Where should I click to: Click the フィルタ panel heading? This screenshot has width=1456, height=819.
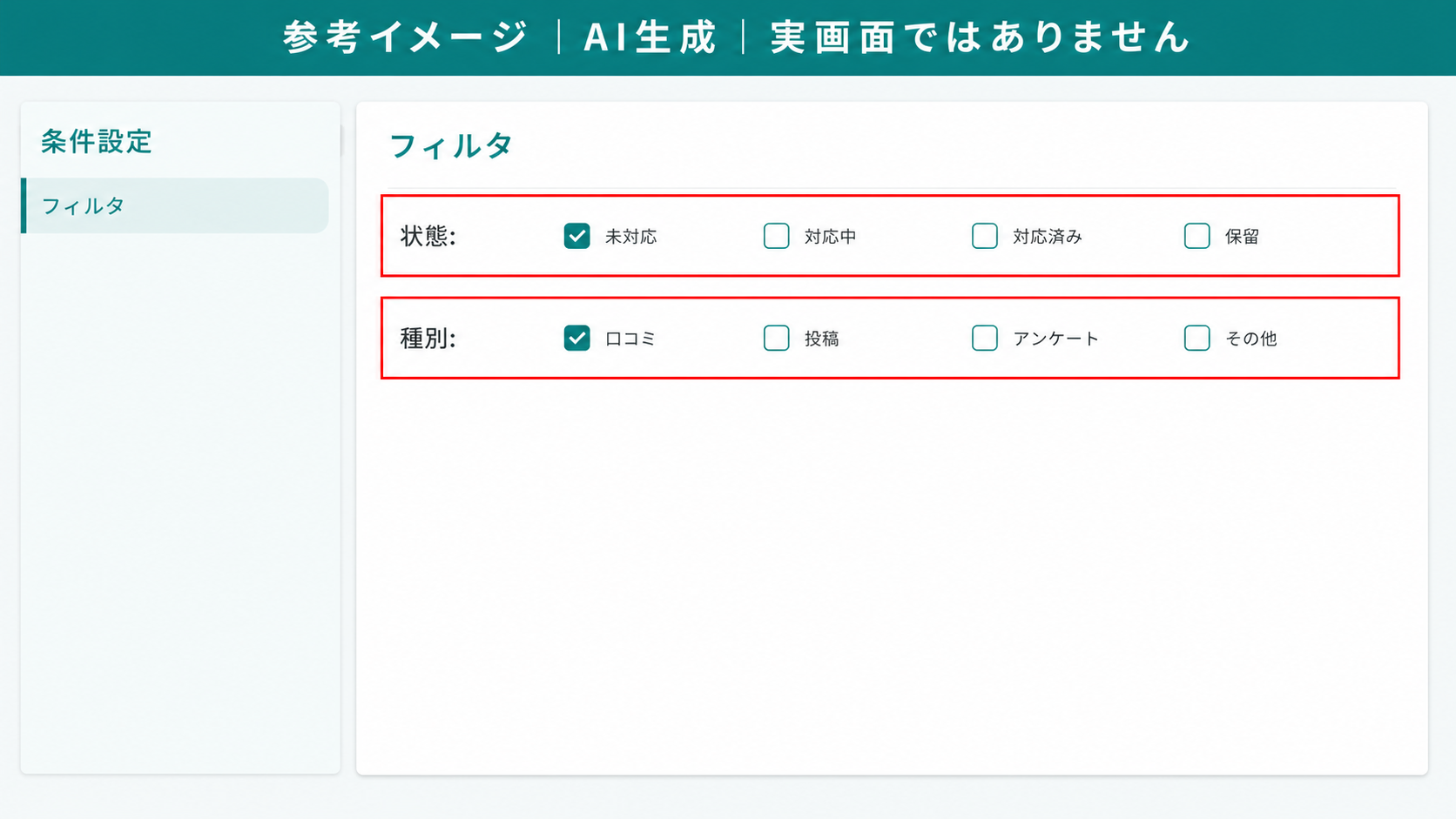click(x=450, y=145)
